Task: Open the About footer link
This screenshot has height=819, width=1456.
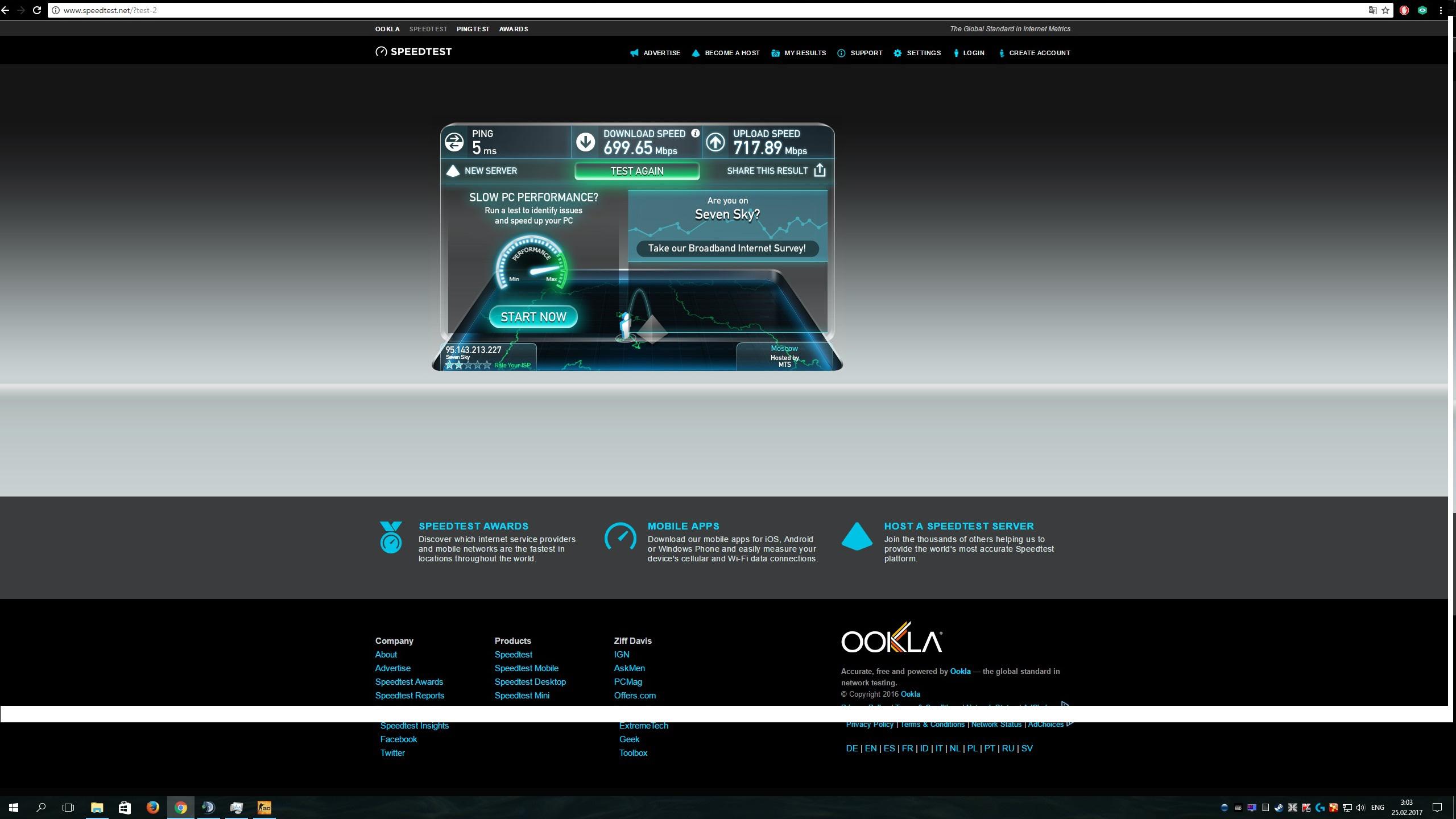Action: (x=386, y=655)
